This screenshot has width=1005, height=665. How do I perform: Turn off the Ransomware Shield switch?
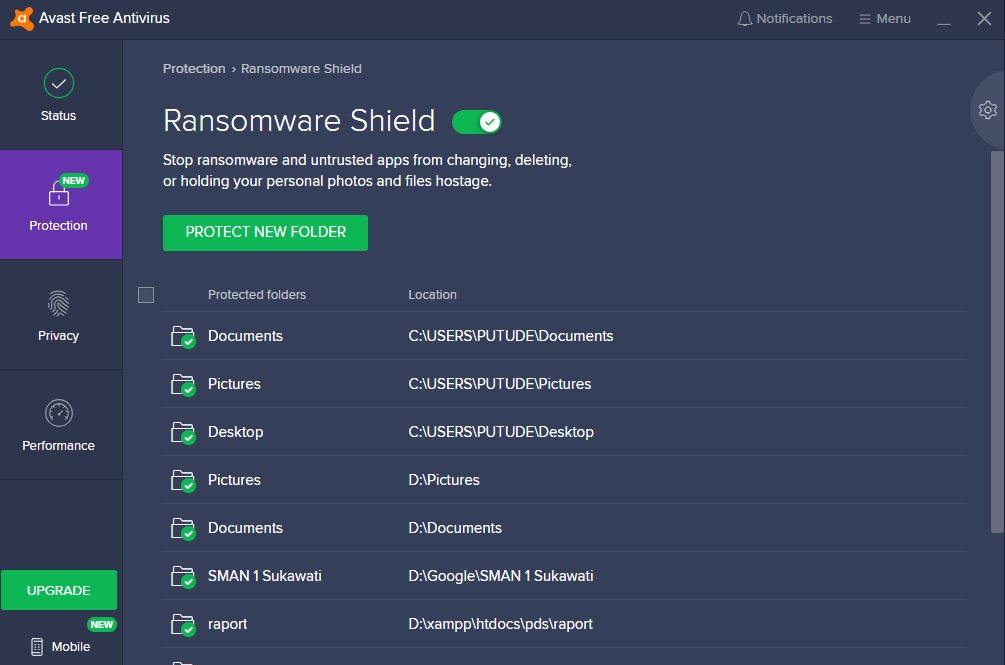click(x=477, y=122)
